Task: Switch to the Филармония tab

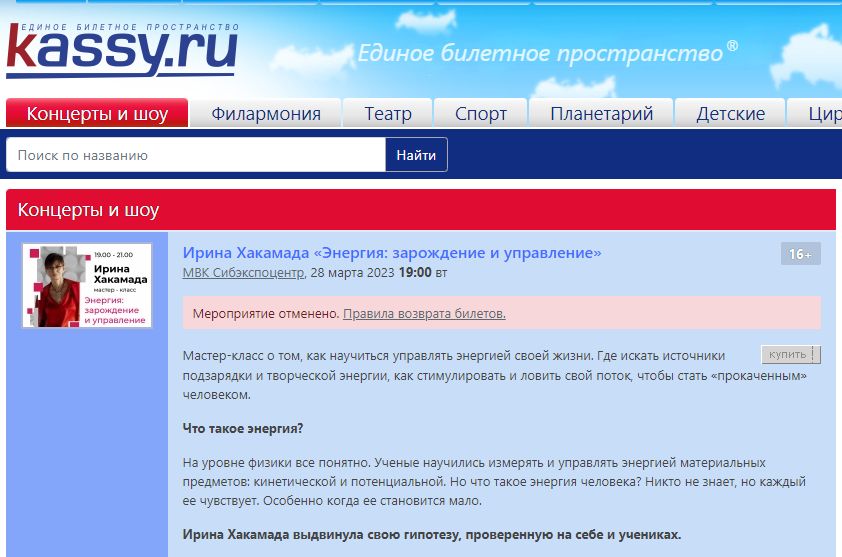Action: point(266,114)
